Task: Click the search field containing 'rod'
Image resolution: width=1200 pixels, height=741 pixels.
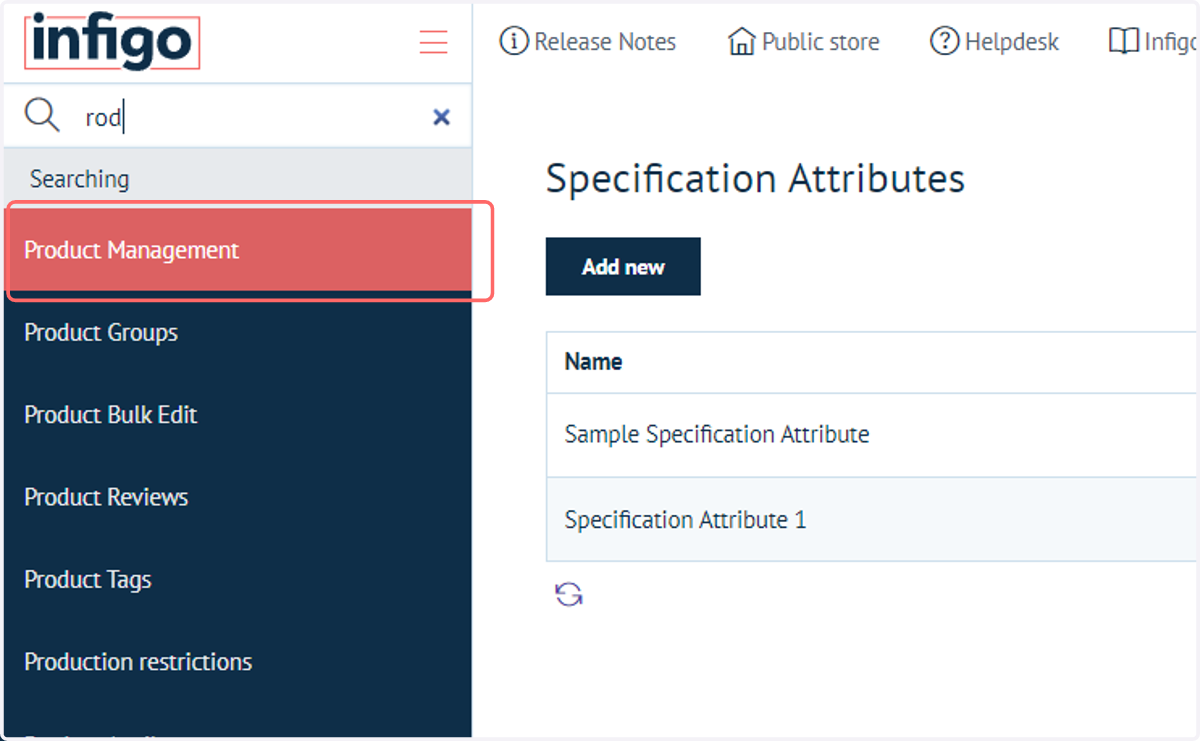Action: point(250,117)
